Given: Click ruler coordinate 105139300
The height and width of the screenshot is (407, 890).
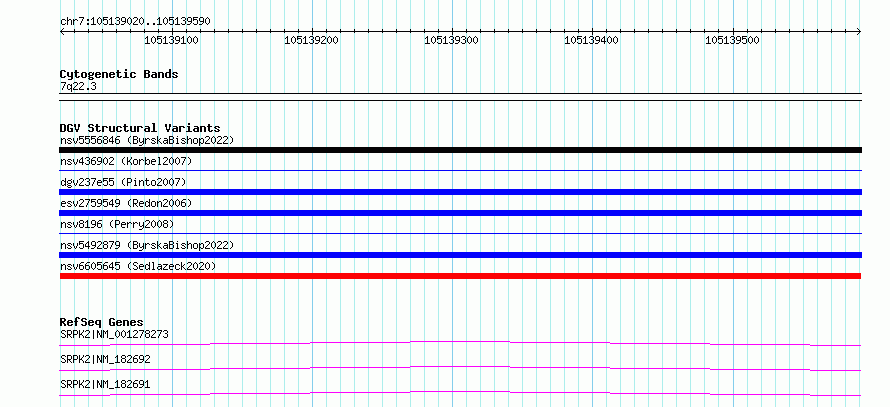Looking at the screenshot, I should point(452,40).
